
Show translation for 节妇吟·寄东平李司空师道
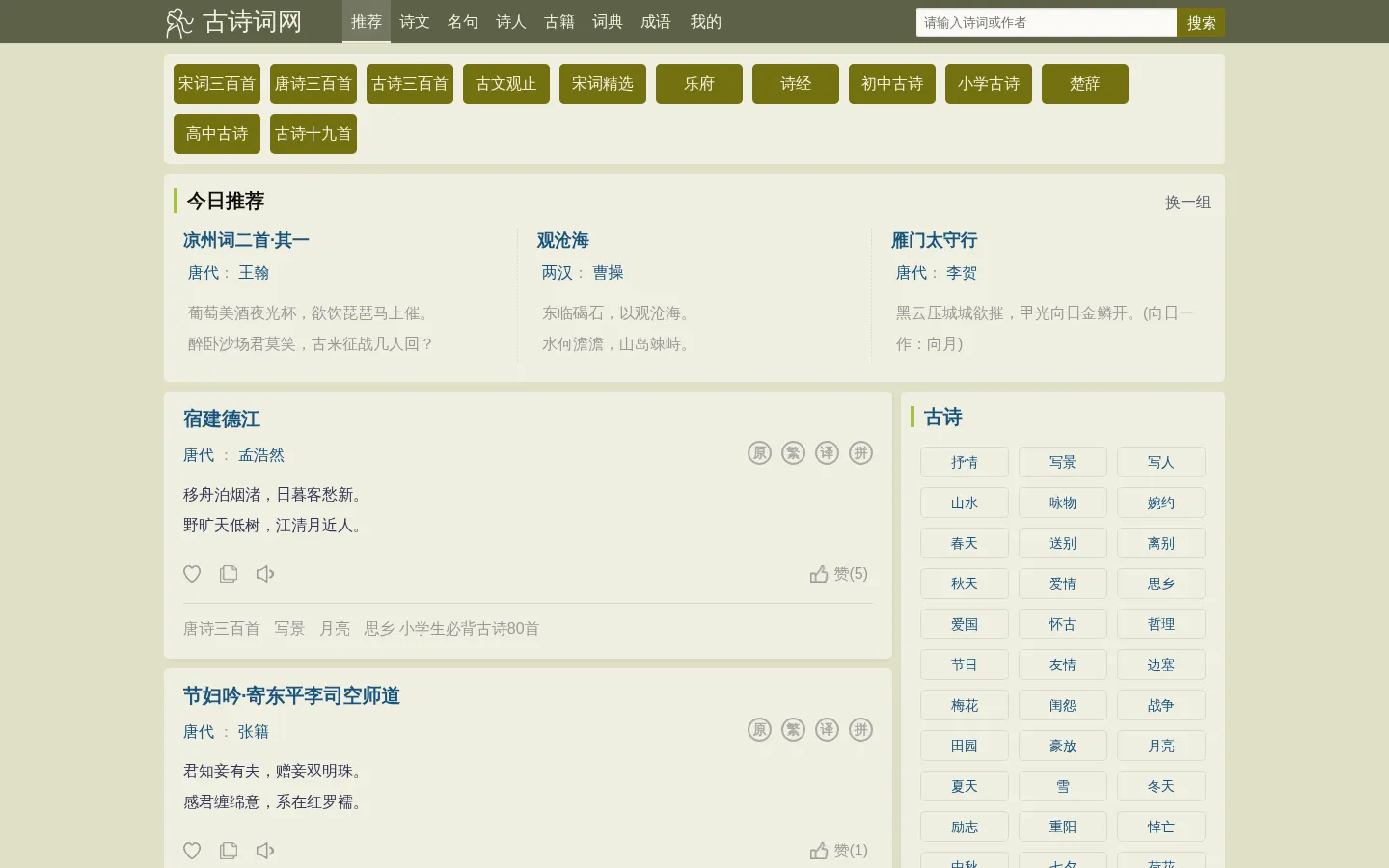[x=828, y=729]
